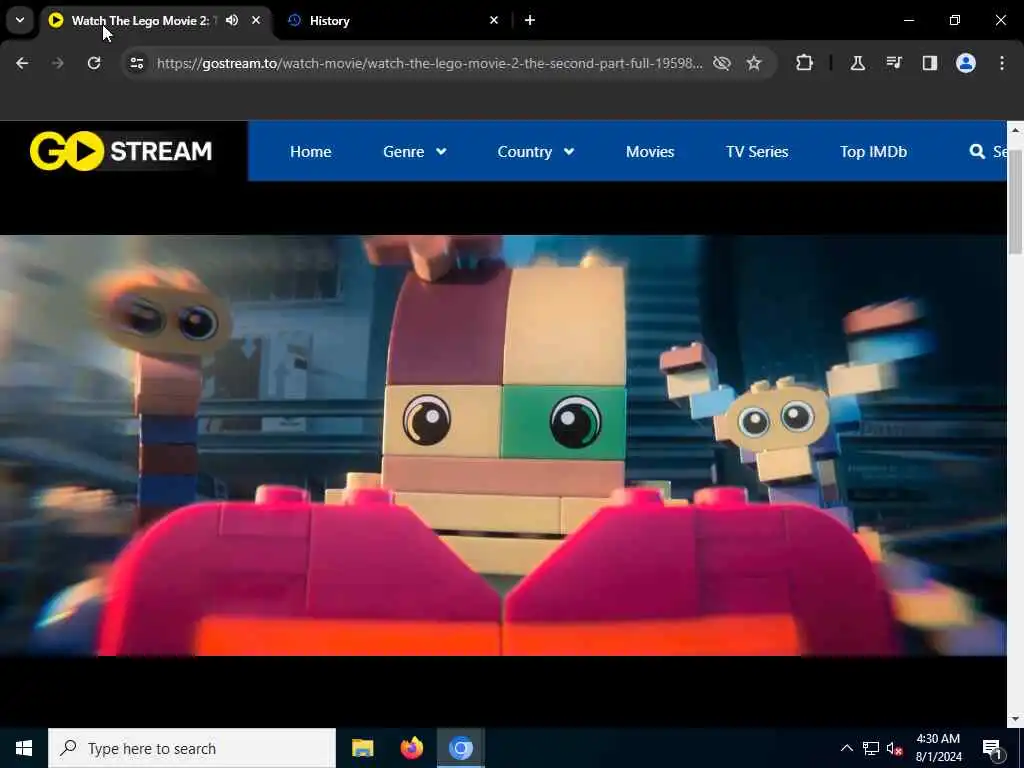Screen dimensions: 1024x768
Task: Click the browser back arrow
Action: click(22, 63)
